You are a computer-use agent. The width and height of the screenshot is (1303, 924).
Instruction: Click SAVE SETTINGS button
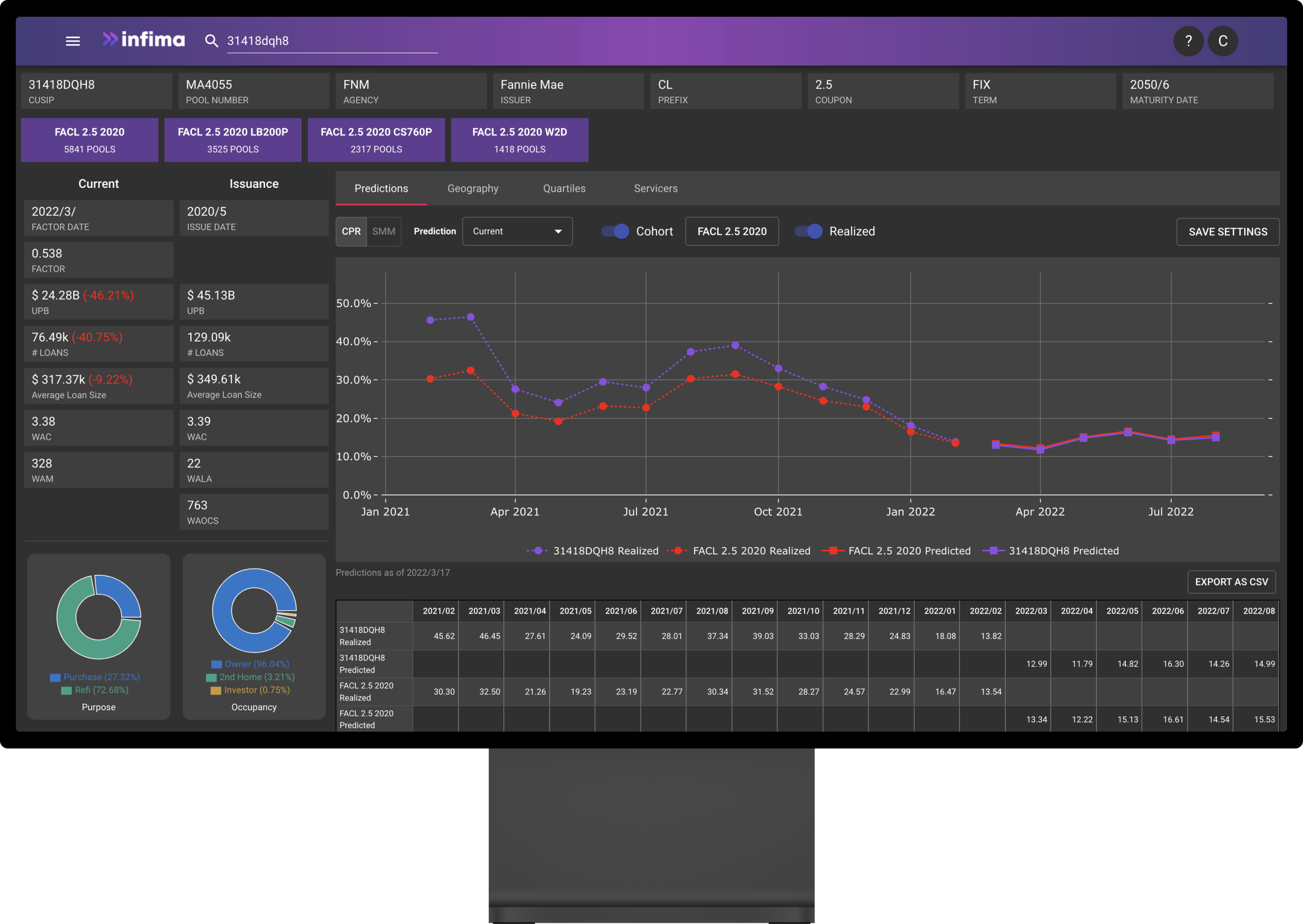tap(1227, 232)
